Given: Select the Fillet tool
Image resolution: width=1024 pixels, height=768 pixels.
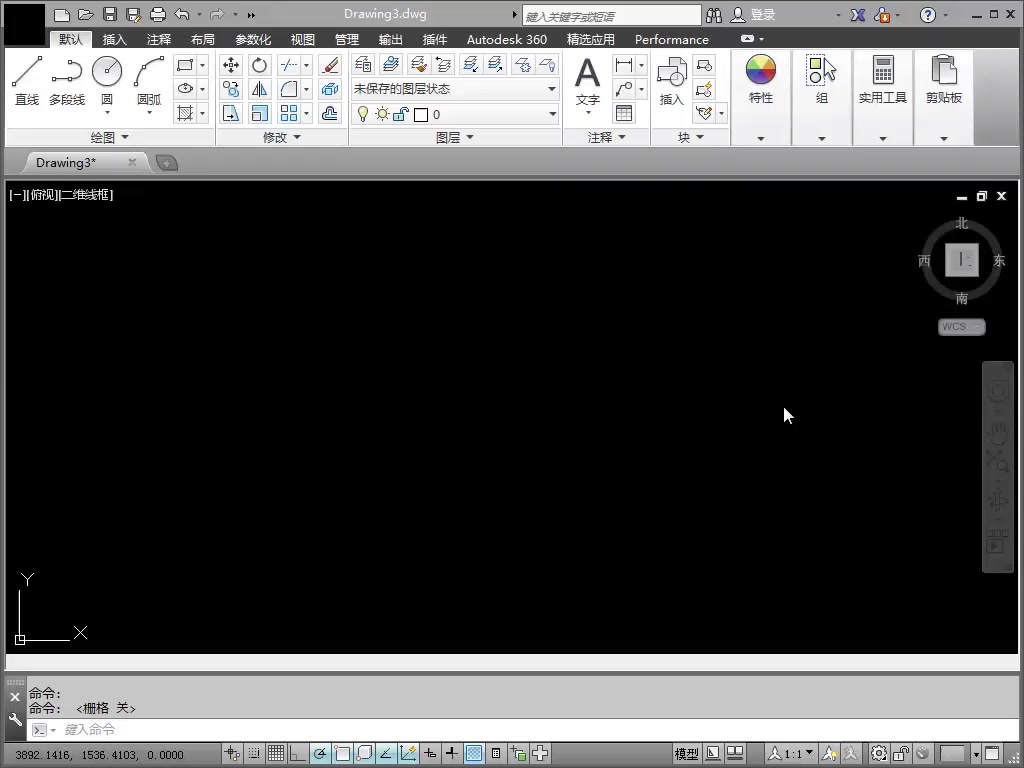Looking at the screenshot, I should pos(289,89).
